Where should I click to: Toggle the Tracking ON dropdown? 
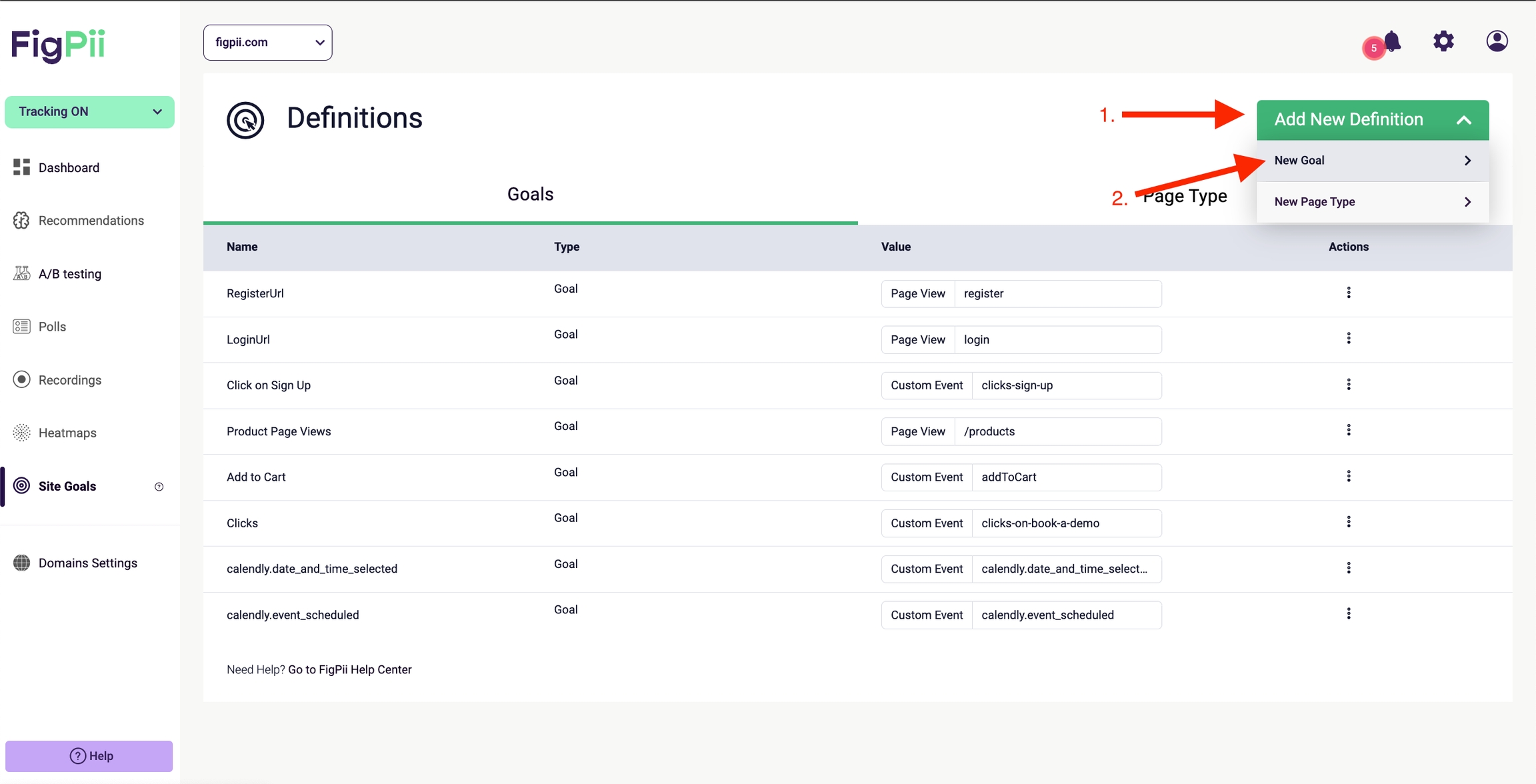(x=89, y=111)
